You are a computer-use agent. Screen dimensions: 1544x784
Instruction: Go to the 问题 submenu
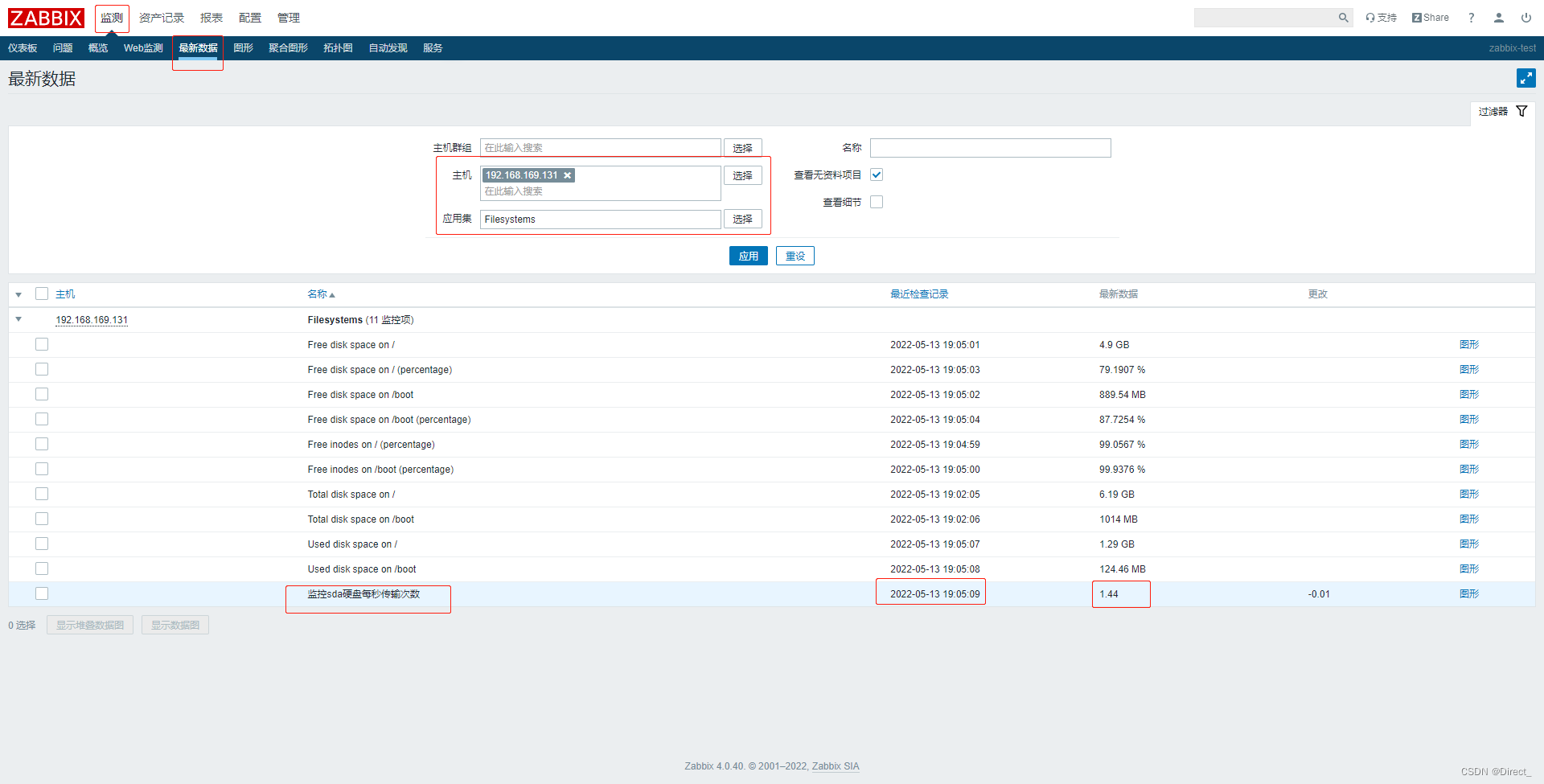click(x=63, y=48)
